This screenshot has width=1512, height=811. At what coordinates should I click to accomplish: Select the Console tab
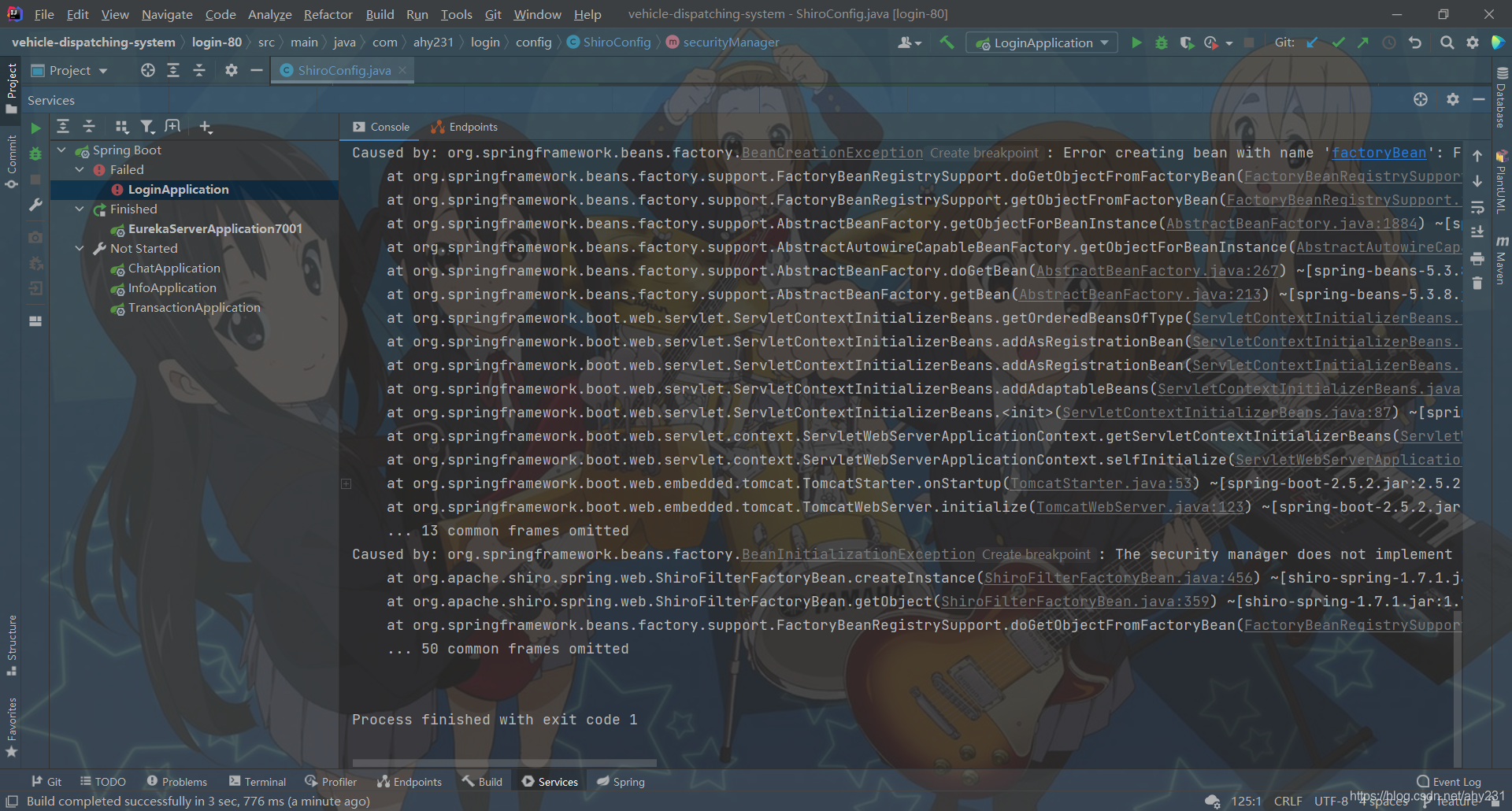coord(381,127)
